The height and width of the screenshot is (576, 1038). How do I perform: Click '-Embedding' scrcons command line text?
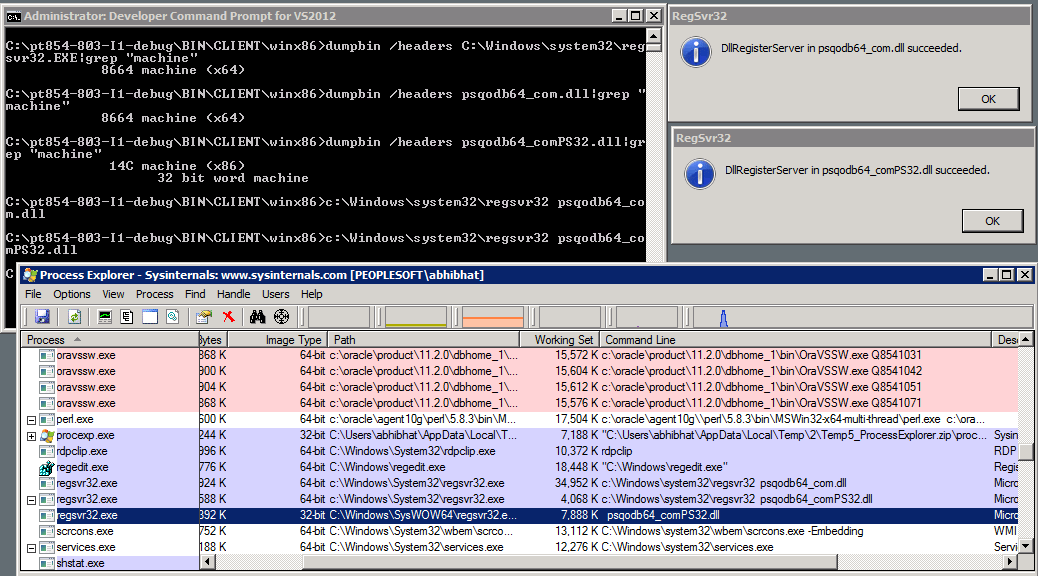835,532
